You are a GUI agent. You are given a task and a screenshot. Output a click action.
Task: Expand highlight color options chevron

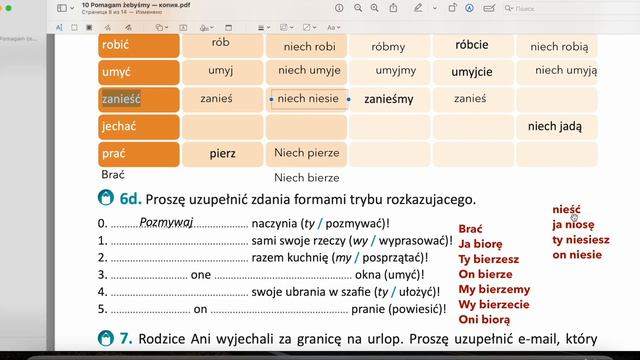pyautogui.click(x=435, y=8)
